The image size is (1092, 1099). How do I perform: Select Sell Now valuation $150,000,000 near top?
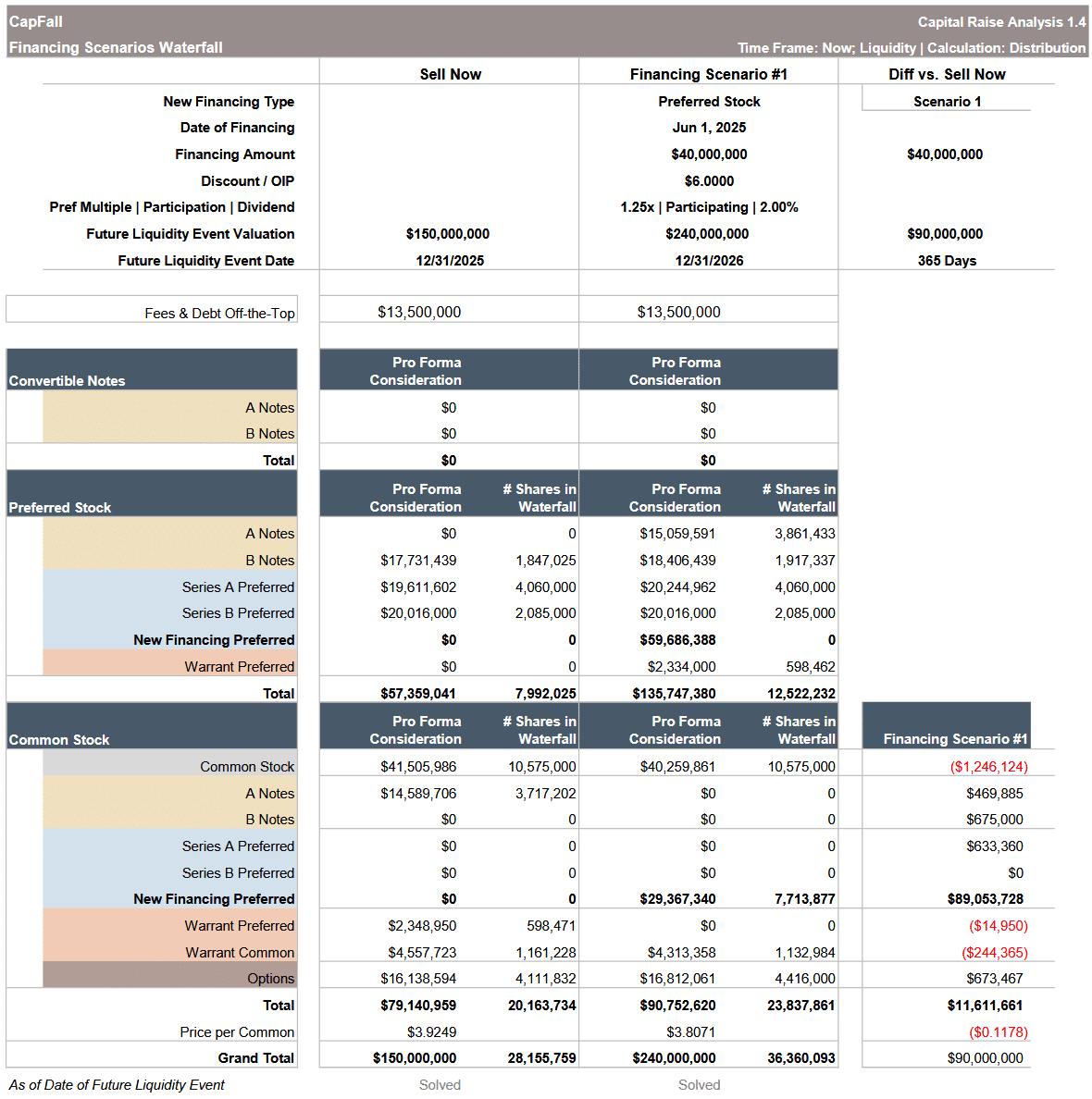click(x=448, y=234)
